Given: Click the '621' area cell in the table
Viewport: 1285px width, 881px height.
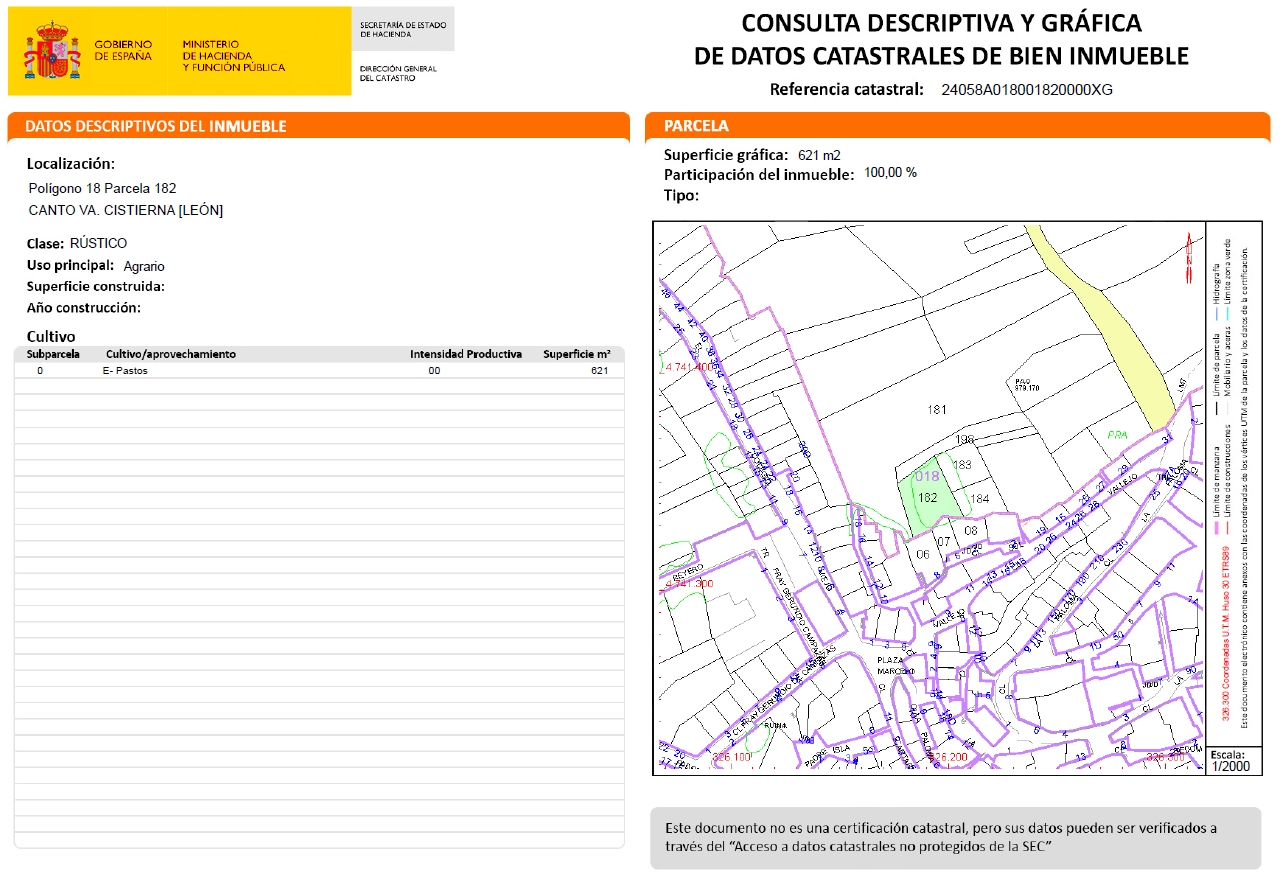Looking at the screenshot, I should (599, 371).
